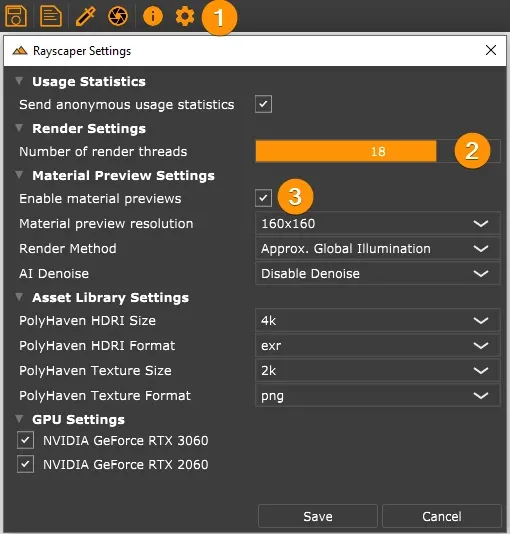Open PolyHaven HDRI Format dropdown
The image size is (510, 534).
pos(378,345)
